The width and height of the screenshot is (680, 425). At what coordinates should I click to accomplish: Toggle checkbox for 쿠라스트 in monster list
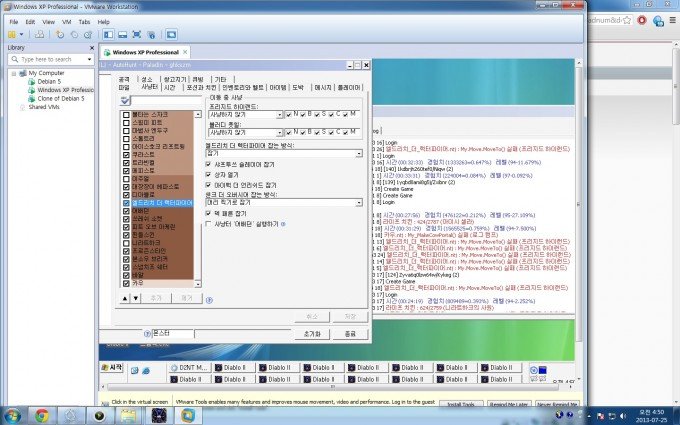[126, 155]
